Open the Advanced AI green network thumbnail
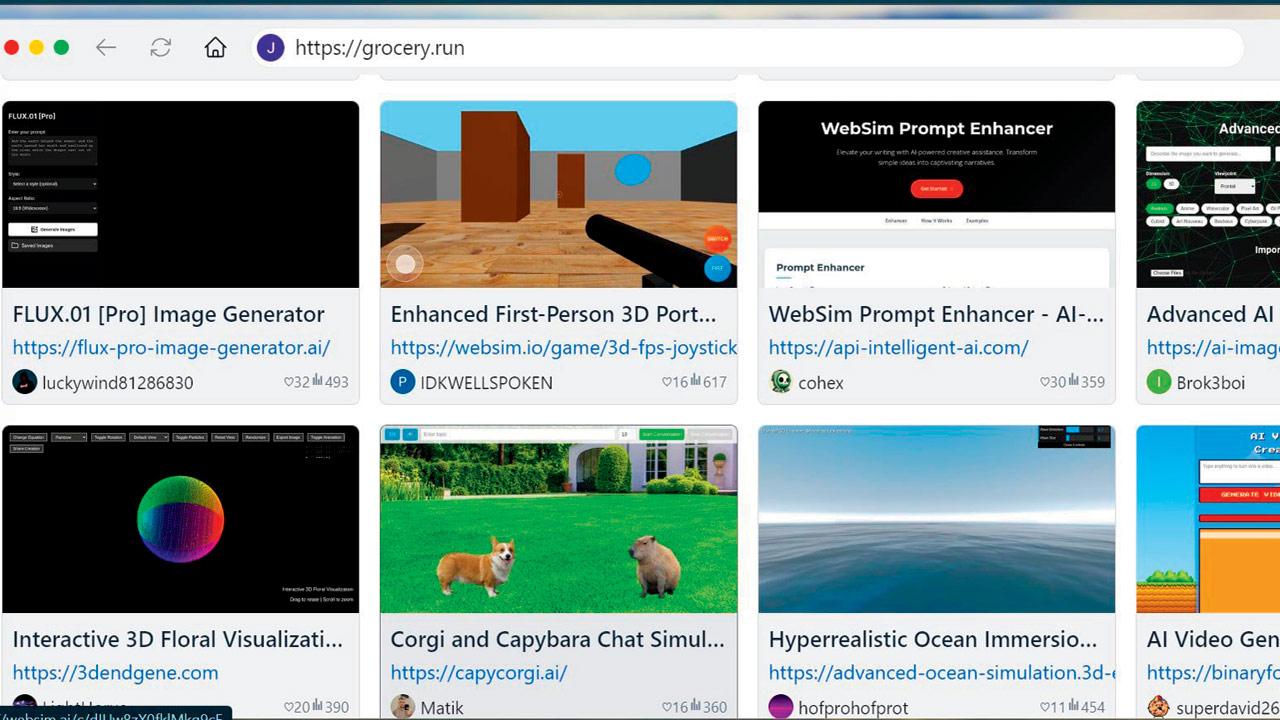The height and width of the screenshot is (720, 1280). click(1208, 194)
